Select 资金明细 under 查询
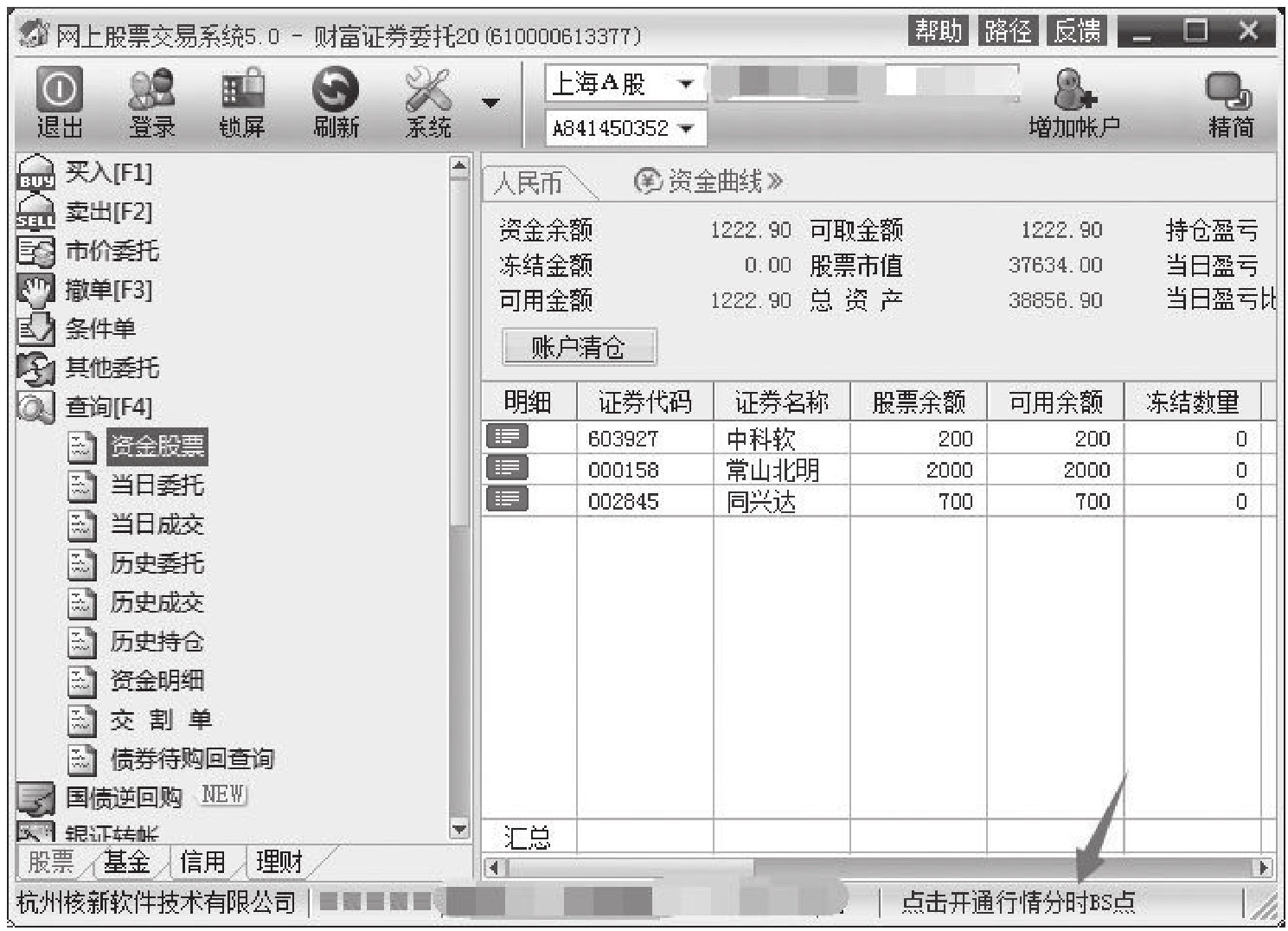This screenshot has width=1288, height=931. click(157, 681)
